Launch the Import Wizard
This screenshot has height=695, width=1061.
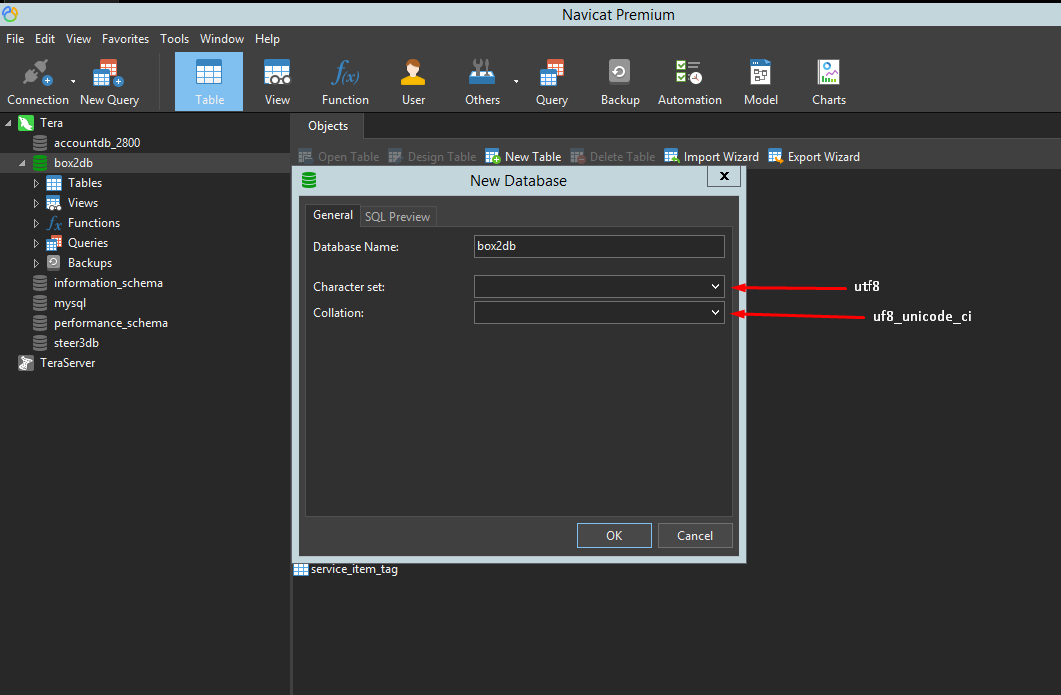click(711, 157)
